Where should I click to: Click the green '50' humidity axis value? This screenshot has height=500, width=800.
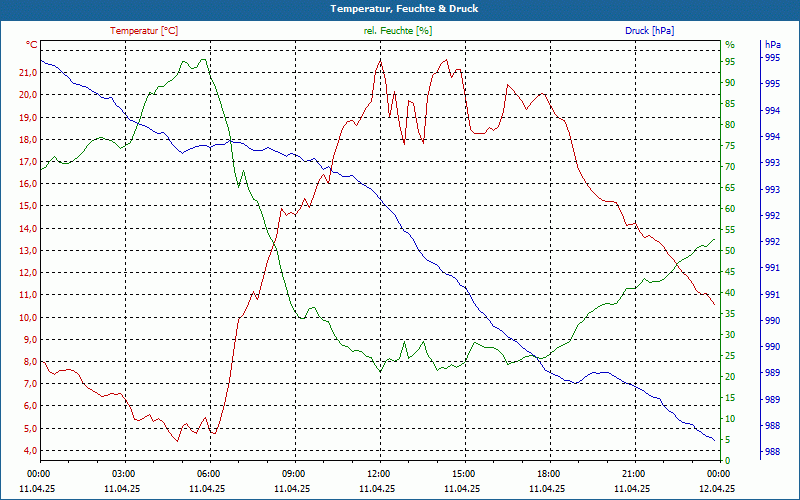pos(730,251)
